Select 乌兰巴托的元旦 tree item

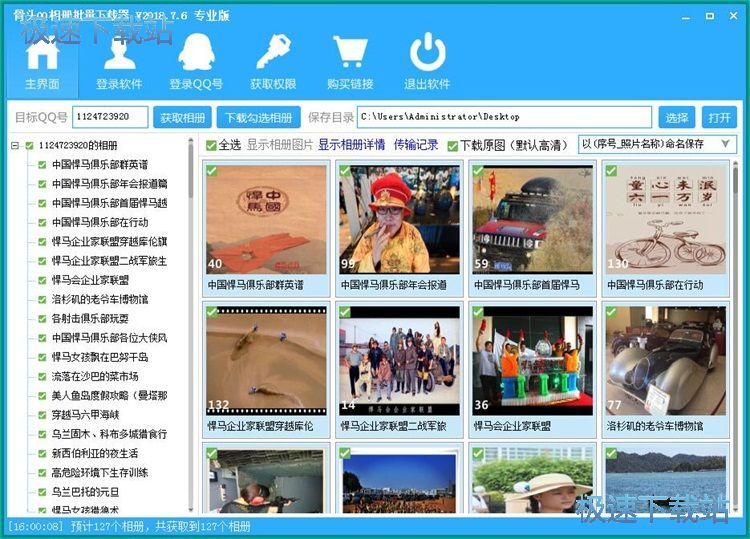point(86,492)
